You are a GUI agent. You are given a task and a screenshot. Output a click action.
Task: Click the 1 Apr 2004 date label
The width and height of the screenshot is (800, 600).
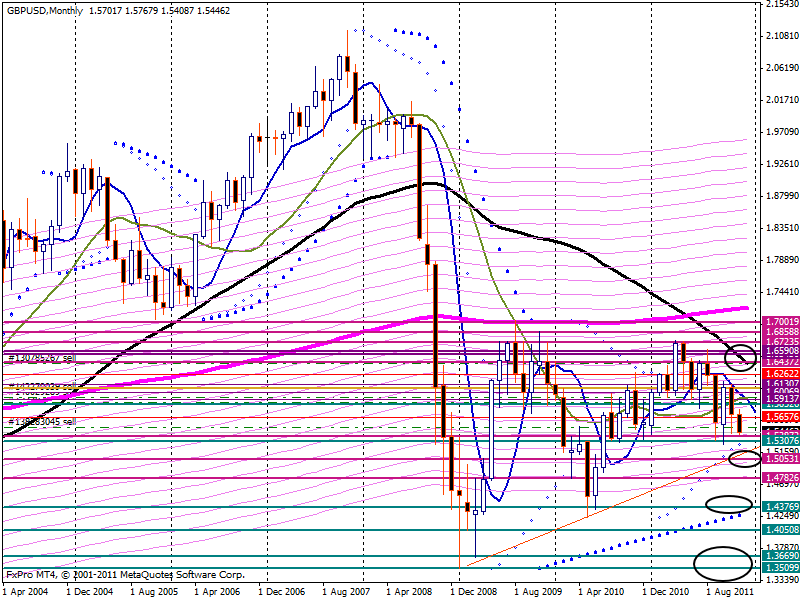pyautogui.click(x=25, y=592)
